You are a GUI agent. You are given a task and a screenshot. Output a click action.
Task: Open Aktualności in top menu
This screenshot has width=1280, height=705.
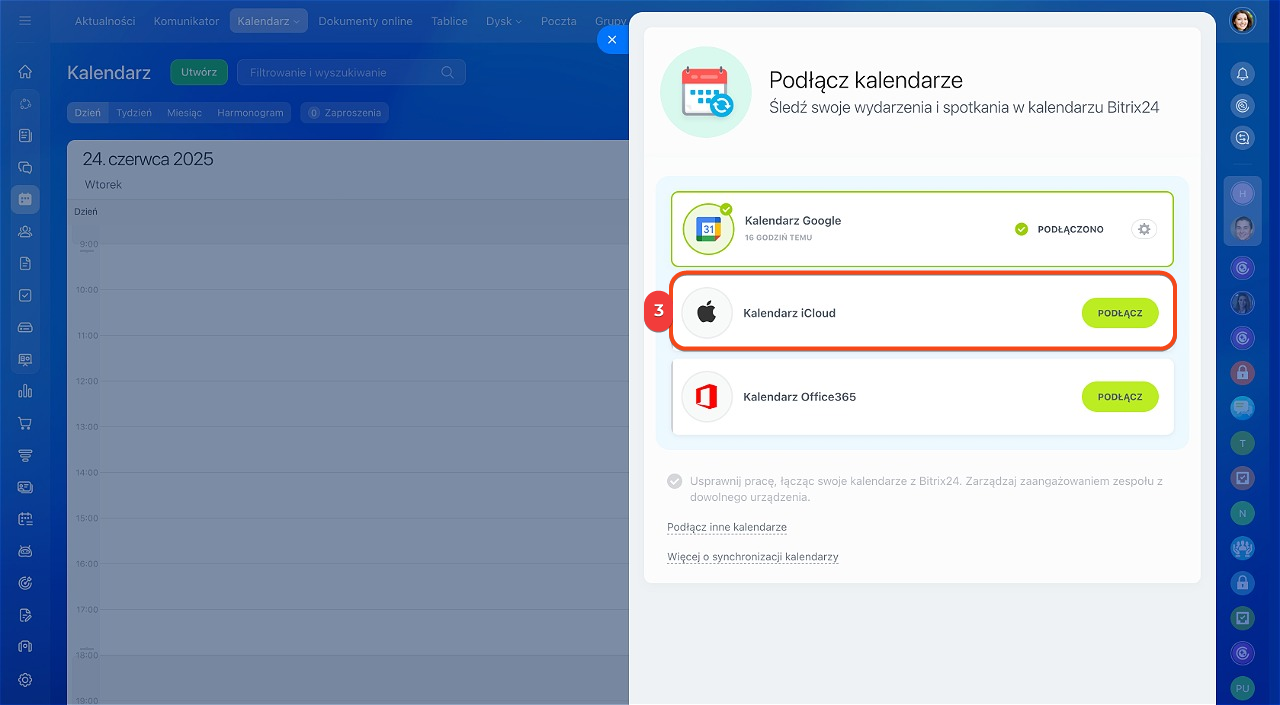pos(105,21)
